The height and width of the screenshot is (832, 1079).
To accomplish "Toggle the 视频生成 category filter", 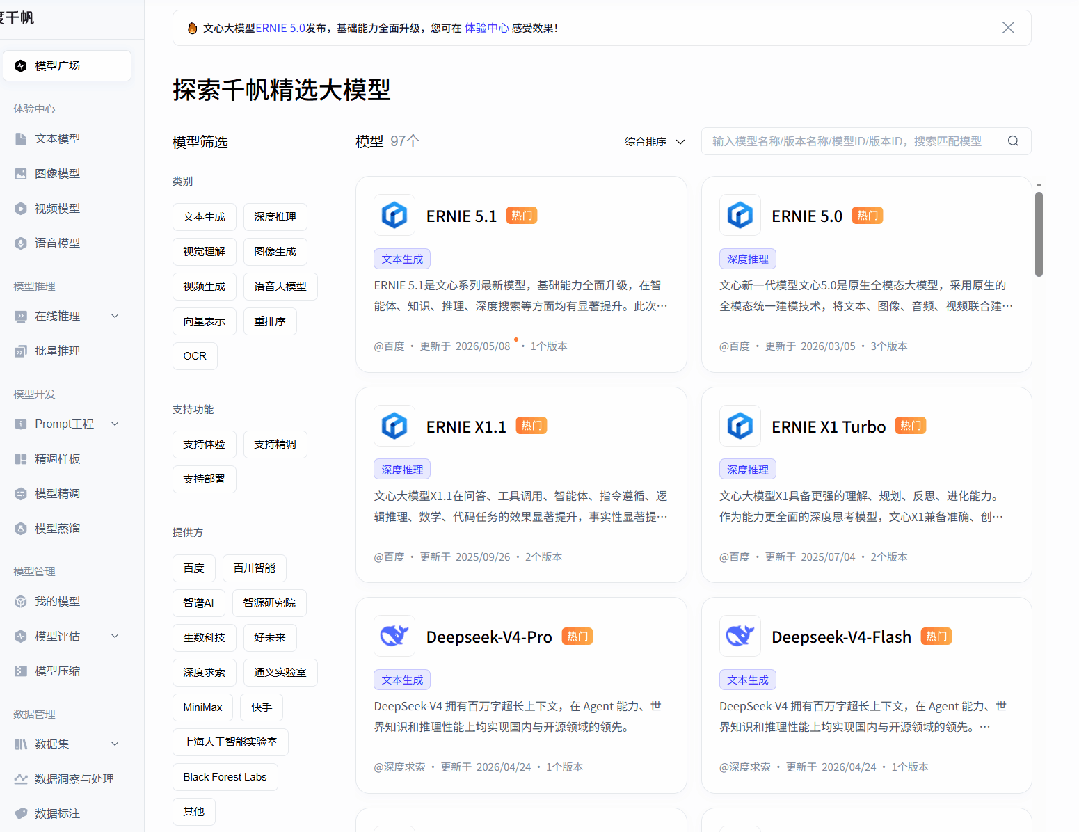I will tap(204, 286).
